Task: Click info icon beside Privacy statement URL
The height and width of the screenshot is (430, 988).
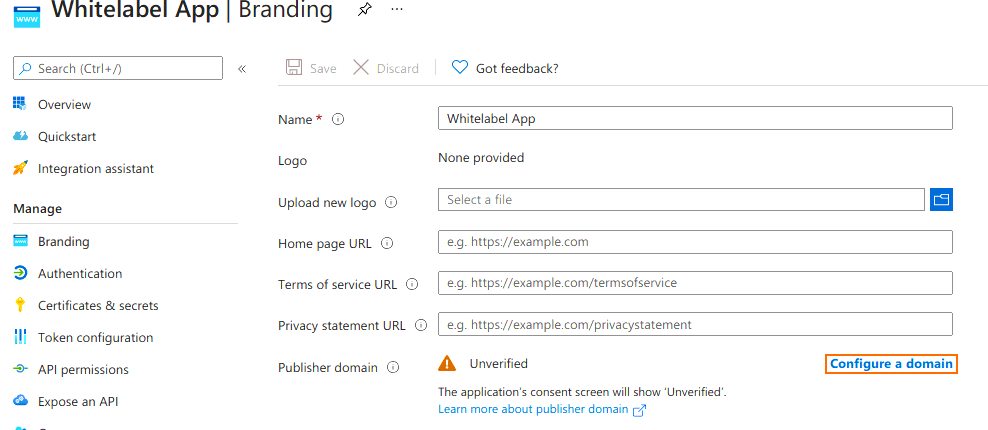Action: pos(420,326)
